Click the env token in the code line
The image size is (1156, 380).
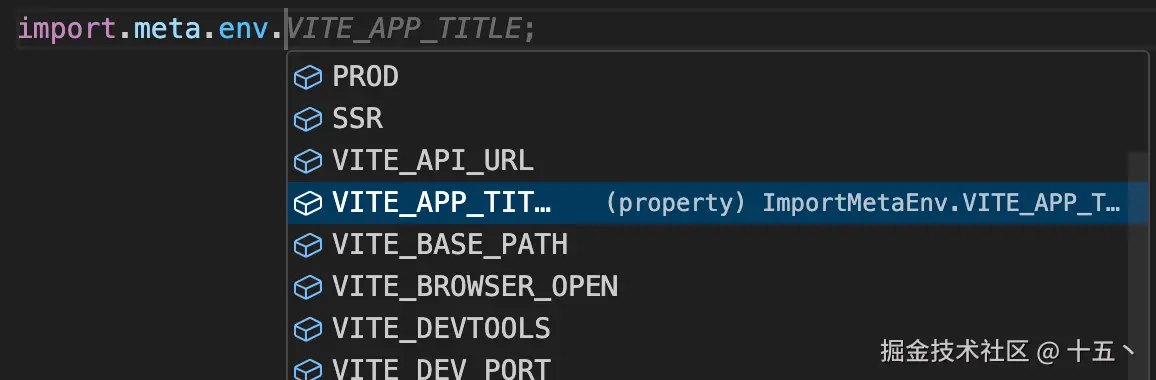[243, 30]
